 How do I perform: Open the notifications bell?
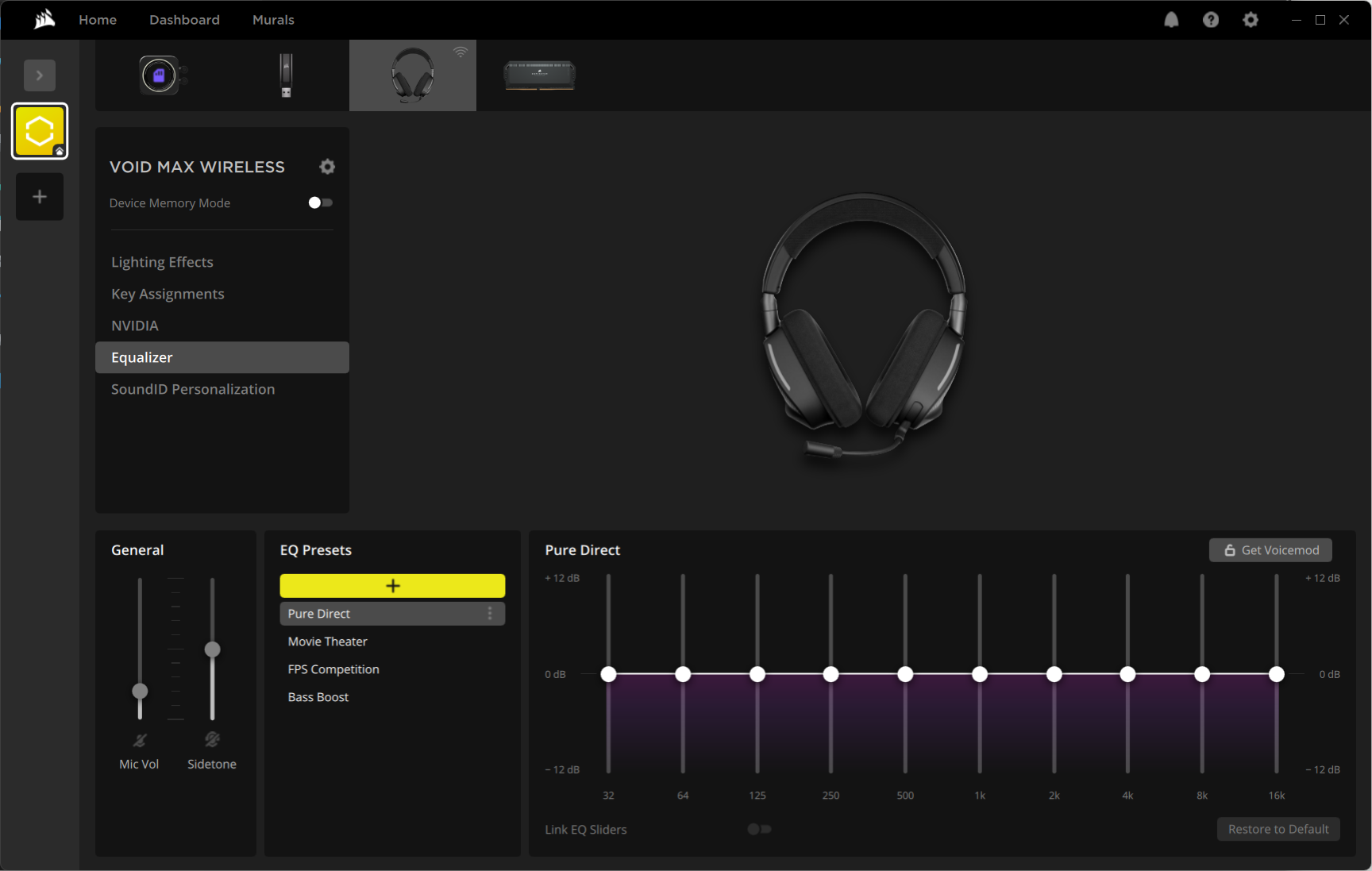(1171, 20)
